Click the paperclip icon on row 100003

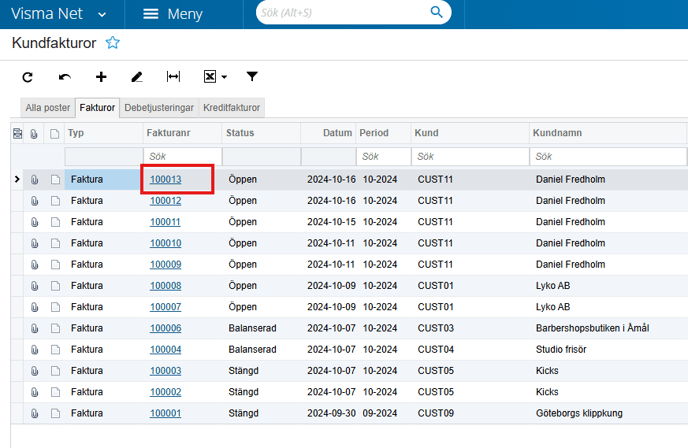click(x=34, y=371)
